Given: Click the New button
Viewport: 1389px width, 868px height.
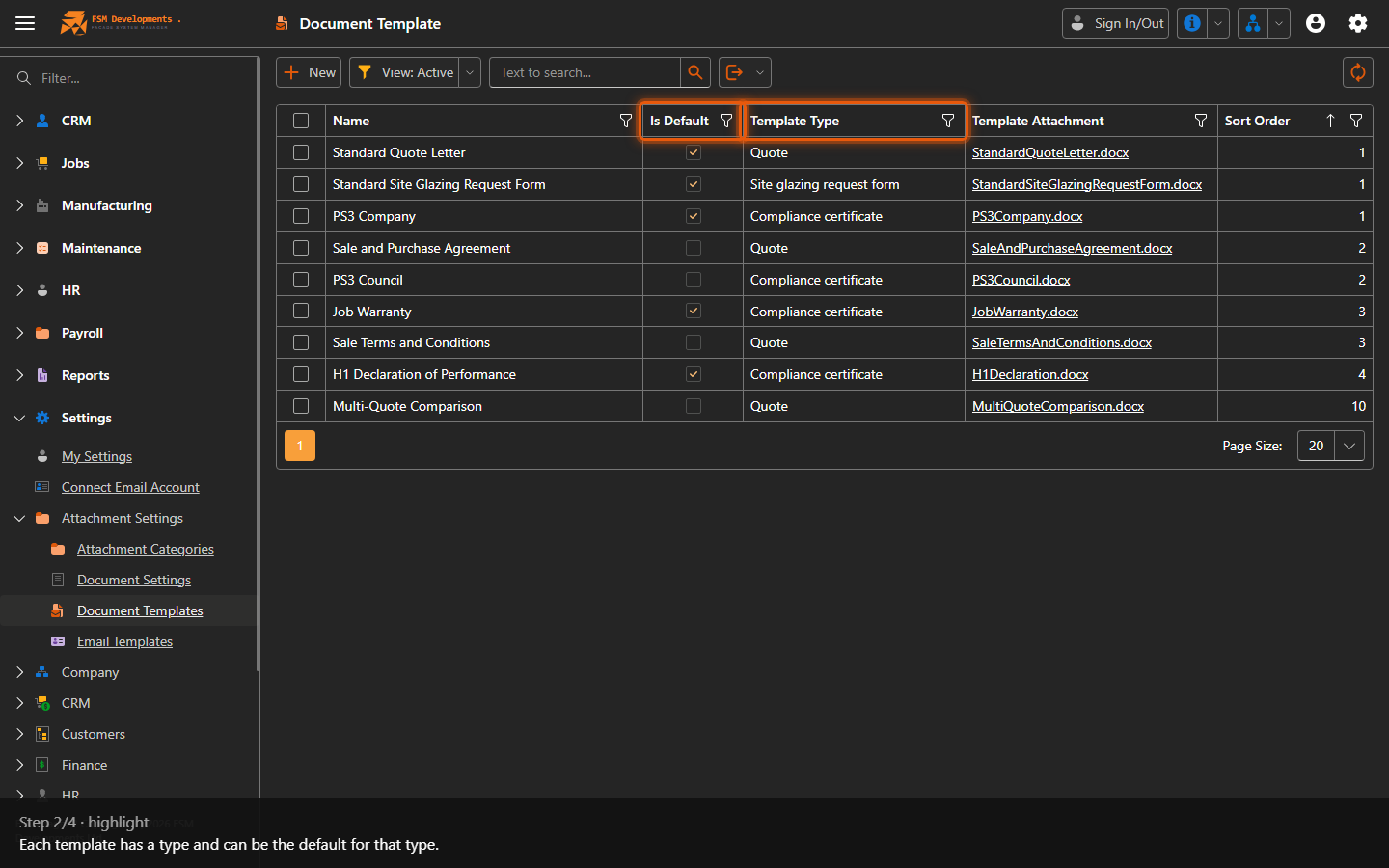Looking at the screenshot, I should pos(309,72).
